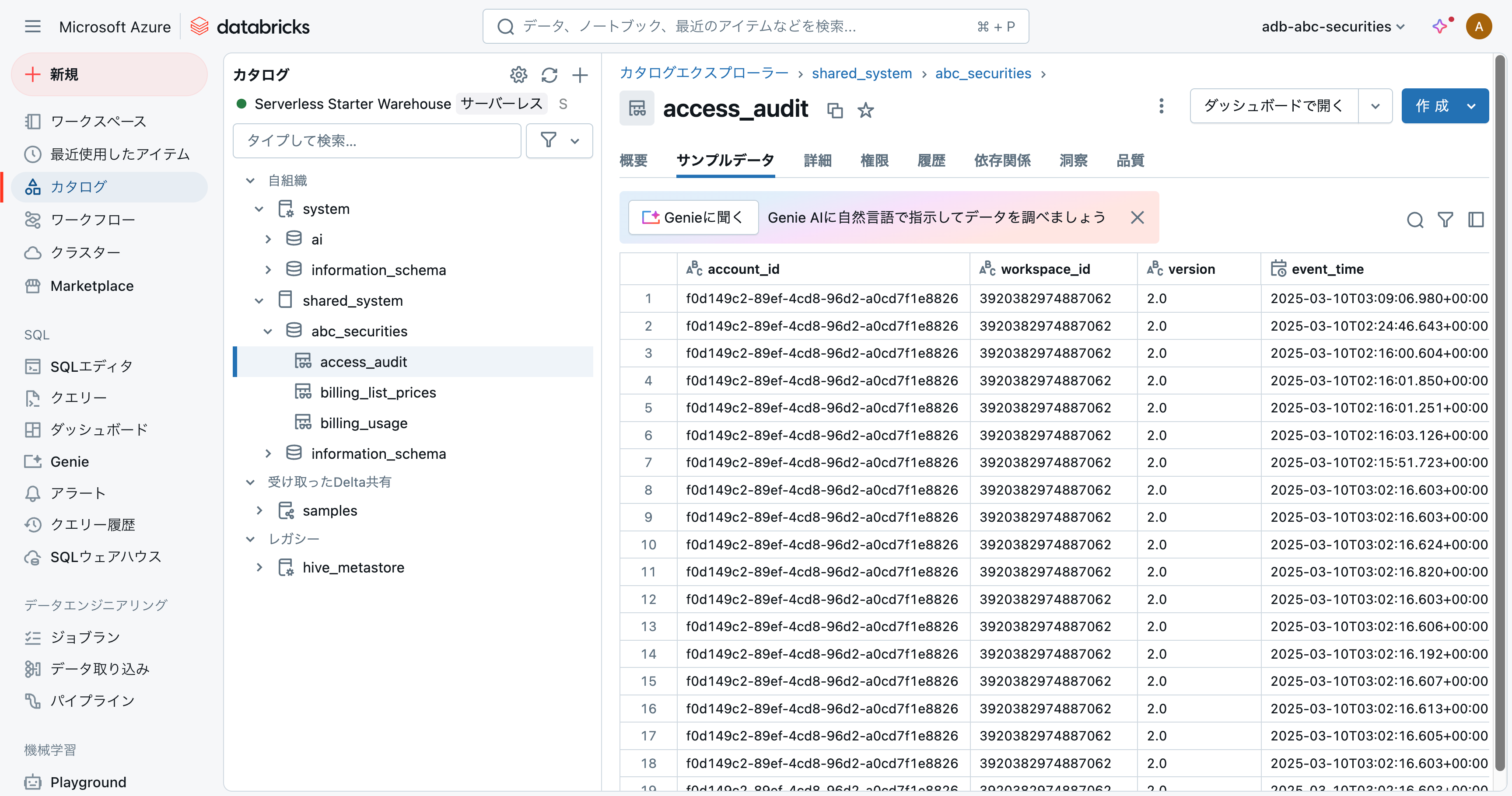Open abc_securities breadcrumb link

click(983, 73)
